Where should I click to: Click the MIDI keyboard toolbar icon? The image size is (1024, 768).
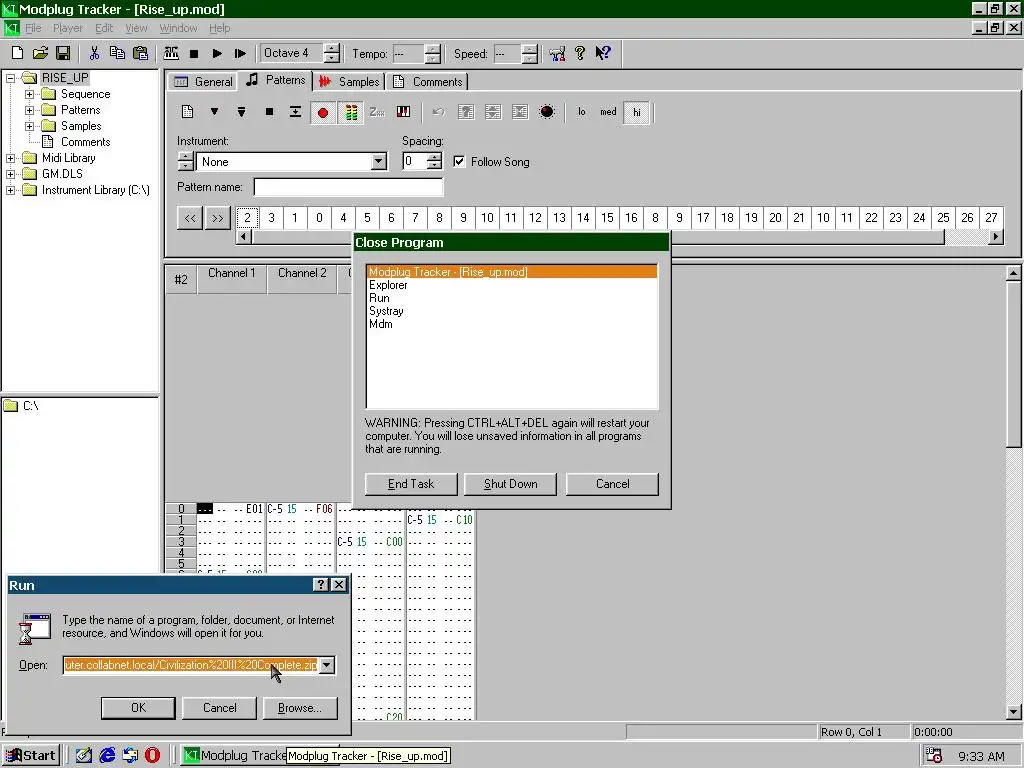[x=171, y=53]
